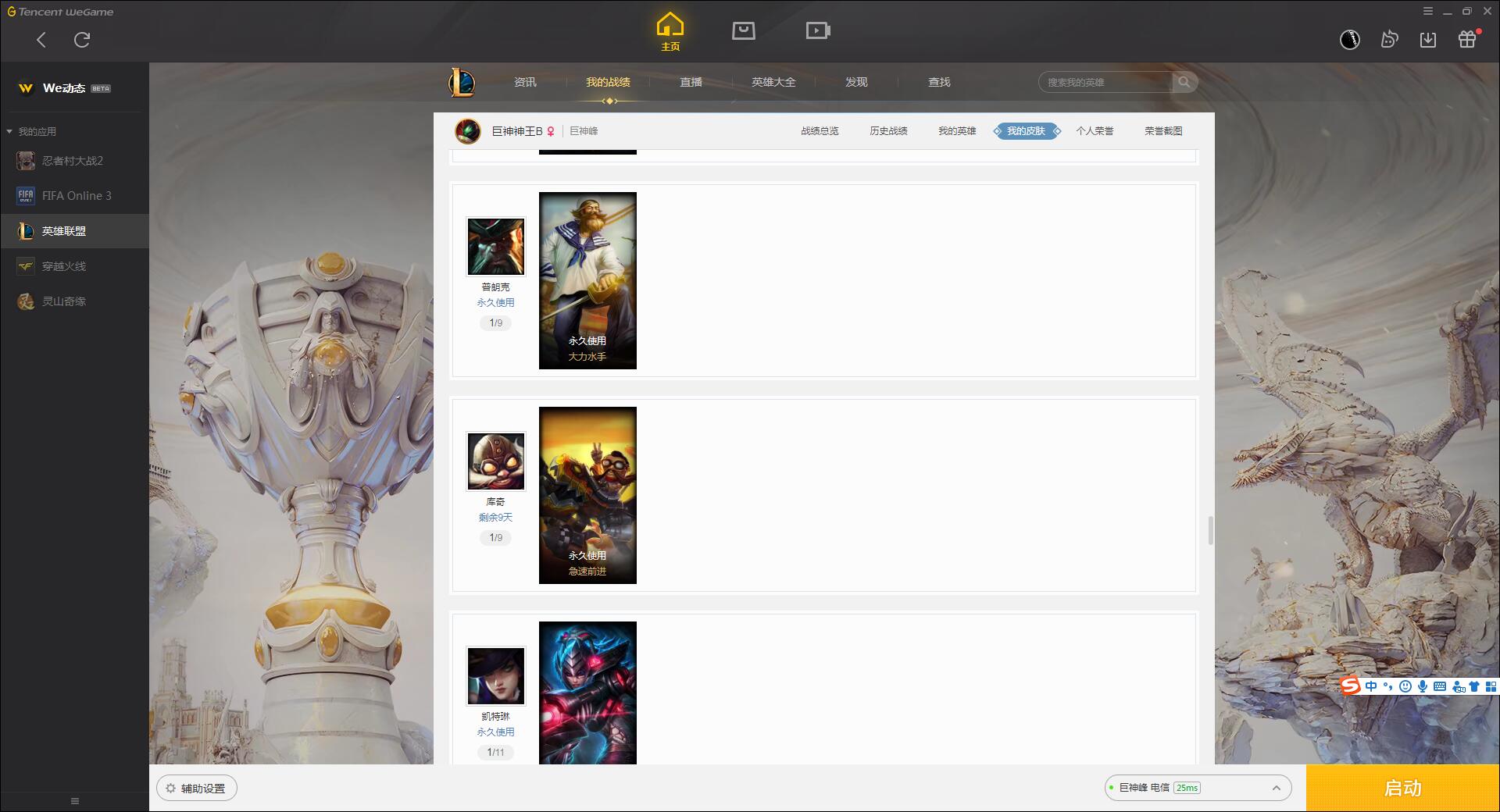
Task: Go back using the back arrow
Action: 41,40
